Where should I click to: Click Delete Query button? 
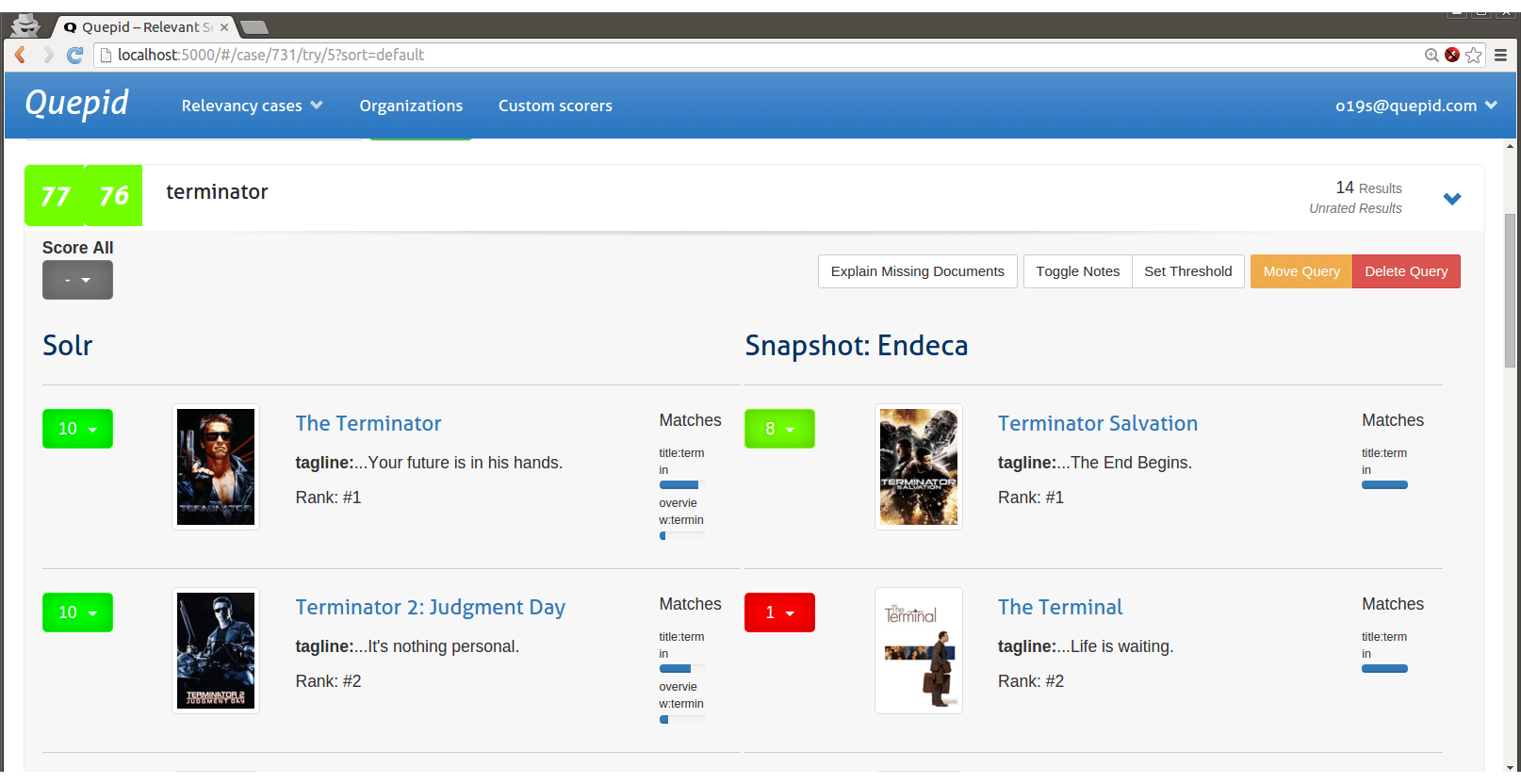pos(1406,271)
